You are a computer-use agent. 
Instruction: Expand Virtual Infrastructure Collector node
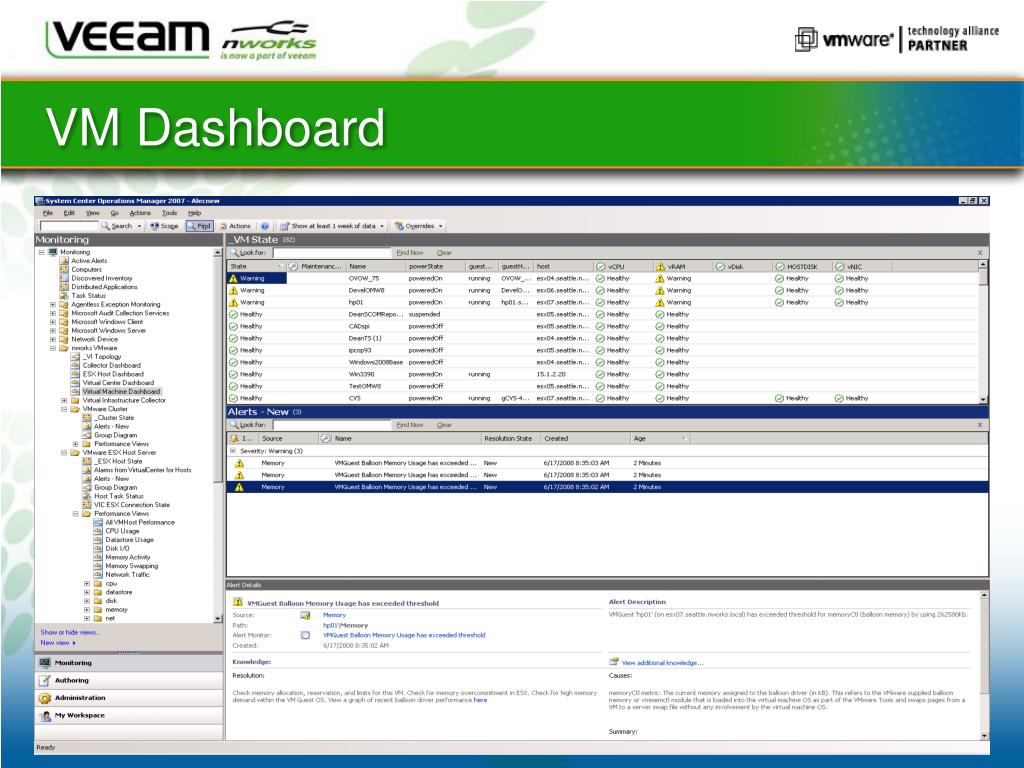point(64,400)
